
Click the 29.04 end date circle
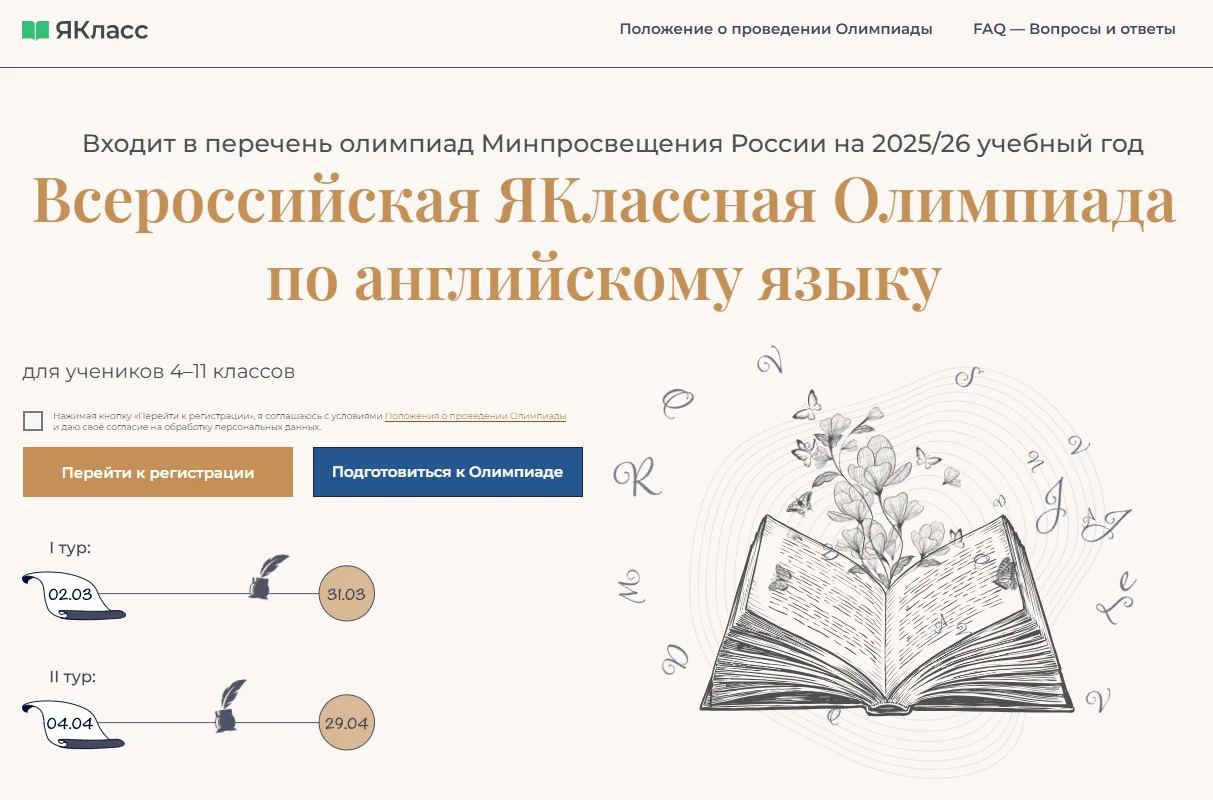[346, 723]
